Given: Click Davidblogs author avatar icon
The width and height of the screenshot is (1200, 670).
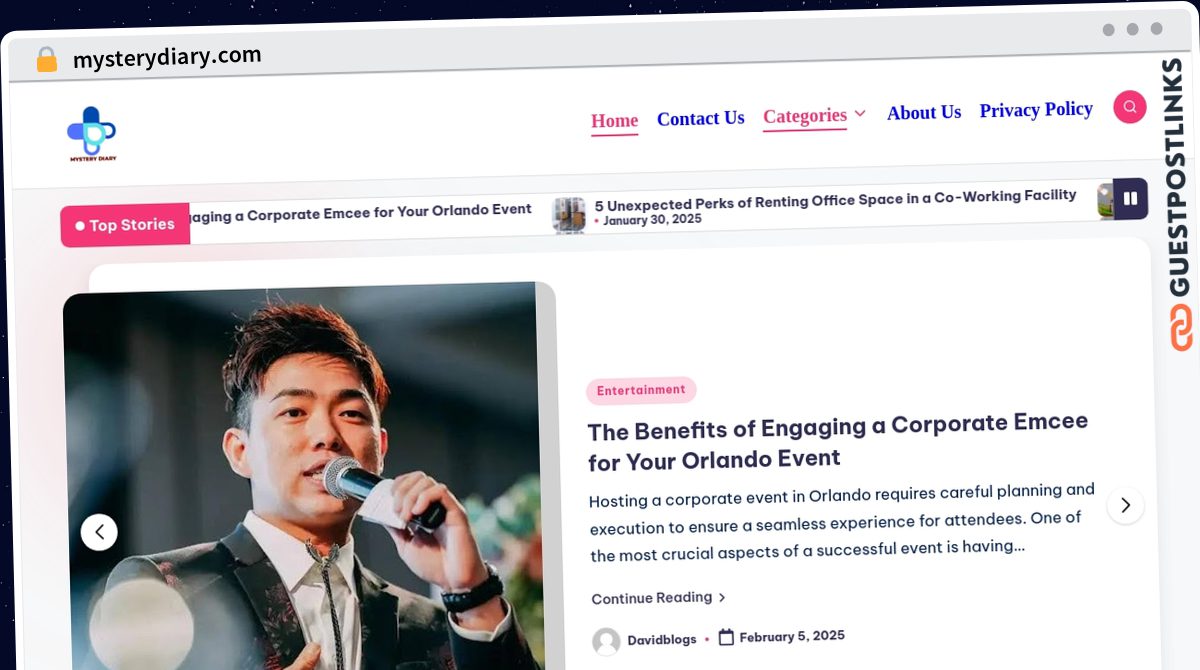Looking at the screenshot, I should click(x=606, y=641).
